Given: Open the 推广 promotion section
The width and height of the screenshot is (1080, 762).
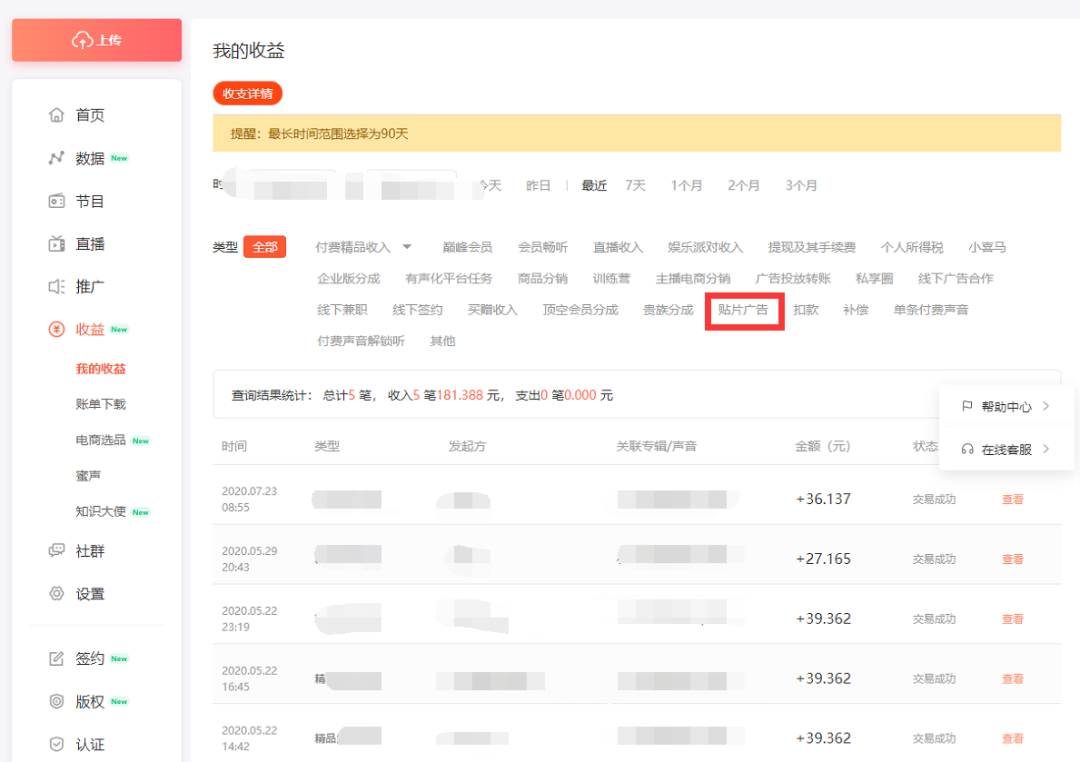Looking at the screenshot, I should (x=75, y=285).
